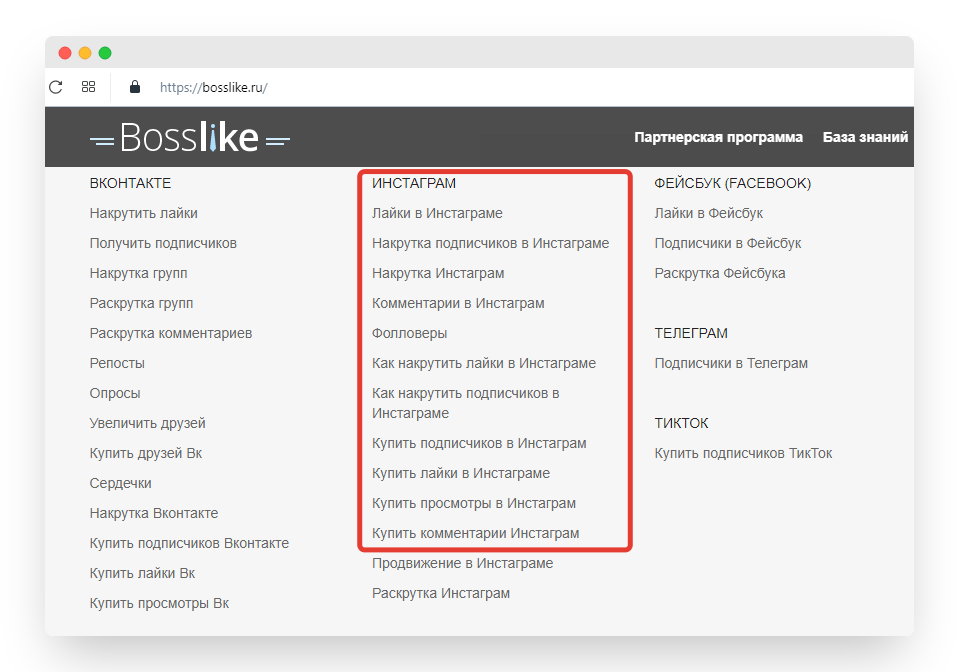Open Партнерская программа menu item
The height and width of the screenshot is (672, 959).
click(x=718, y=137)
